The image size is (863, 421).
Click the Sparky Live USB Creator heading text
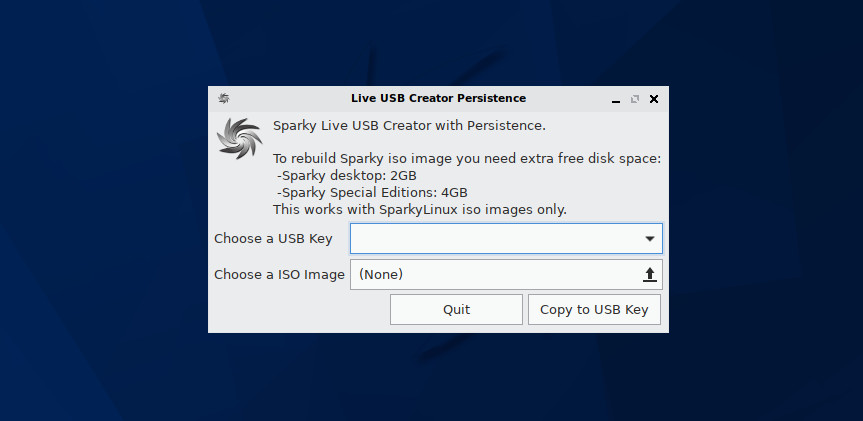click(x=409, y=125)
